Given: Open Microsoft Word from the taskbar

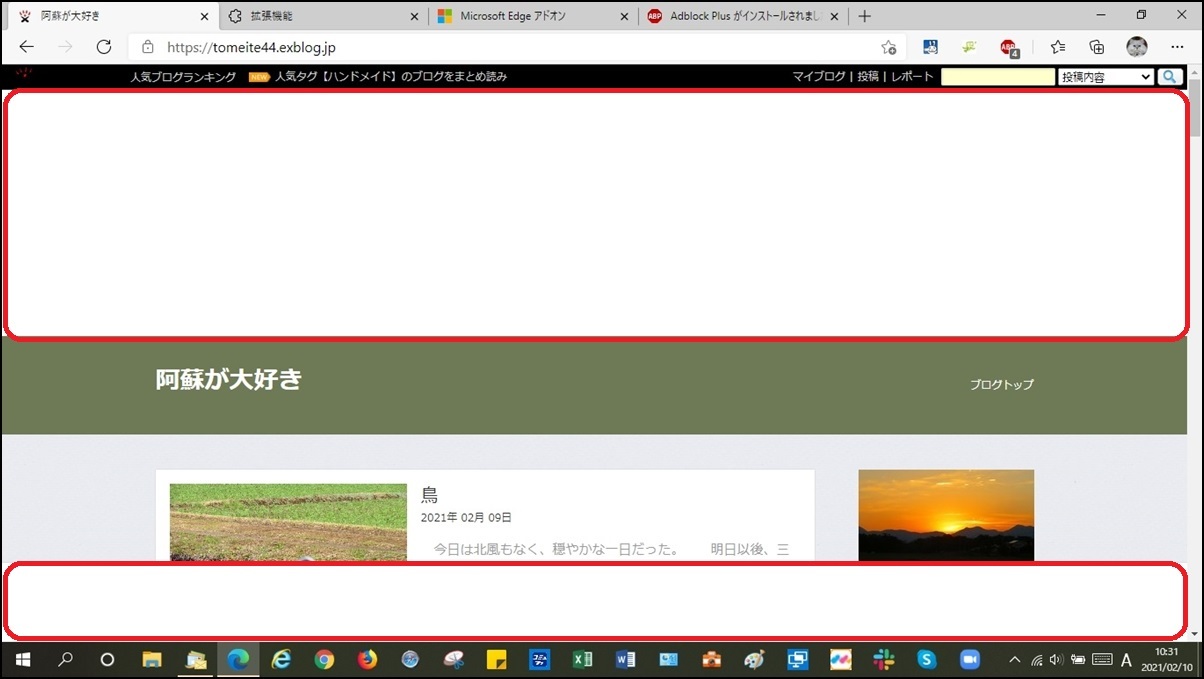Looking at the screenshot, I should point(625,660).
